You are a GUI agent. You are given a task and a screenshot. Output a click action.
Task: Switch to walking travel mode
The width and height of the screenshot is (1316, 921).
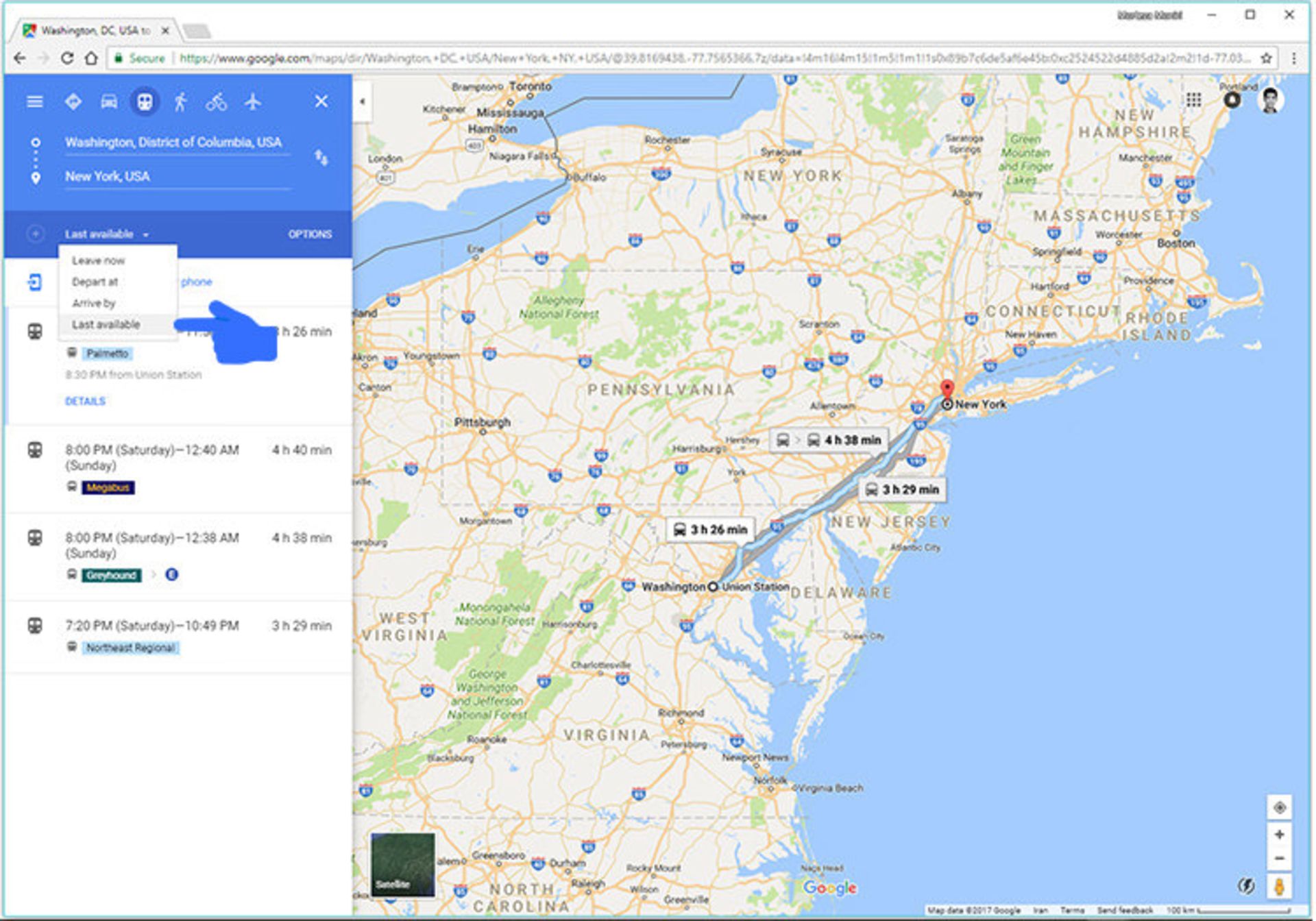[180, 102]
